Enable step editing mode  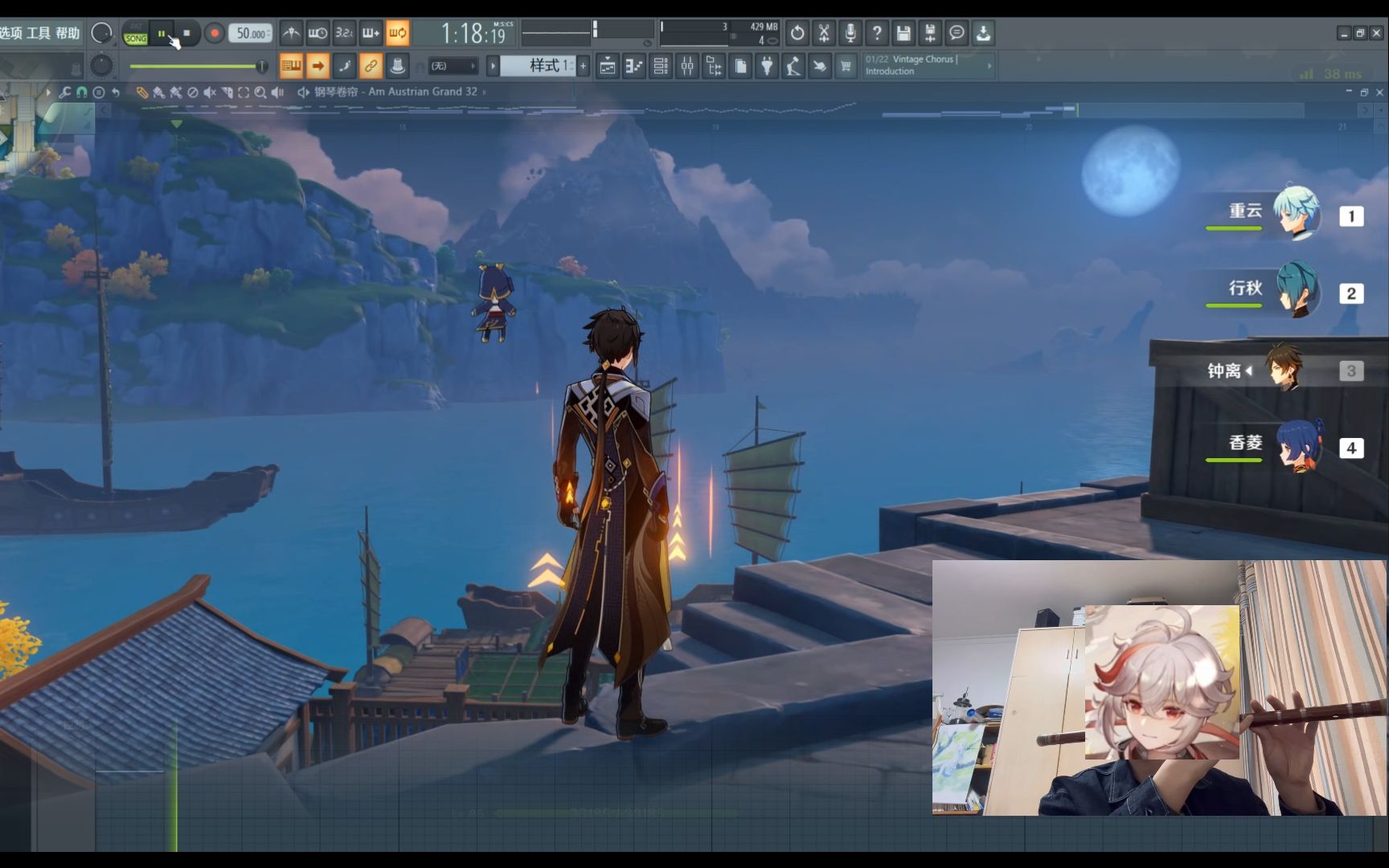(x=344, y=66)
